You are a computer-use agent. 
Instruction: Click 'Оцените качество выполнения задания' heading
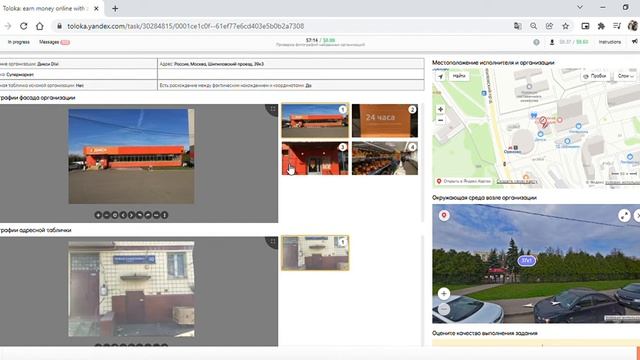[x=484, y=333]
